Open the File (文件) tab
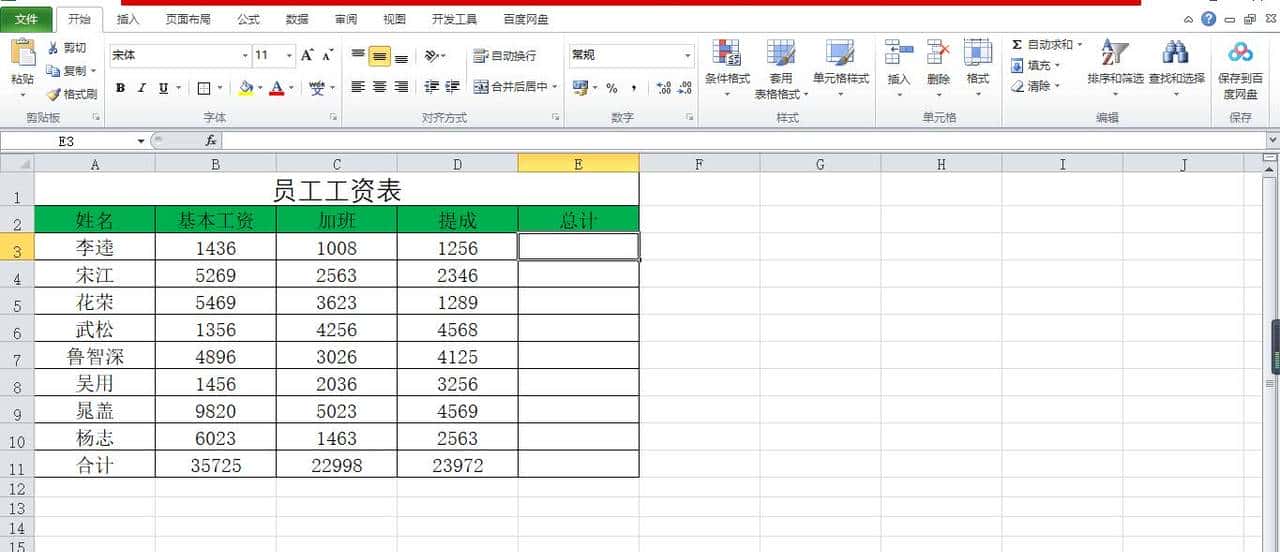This screenshot has height=552, width=1280. point(27,19)
